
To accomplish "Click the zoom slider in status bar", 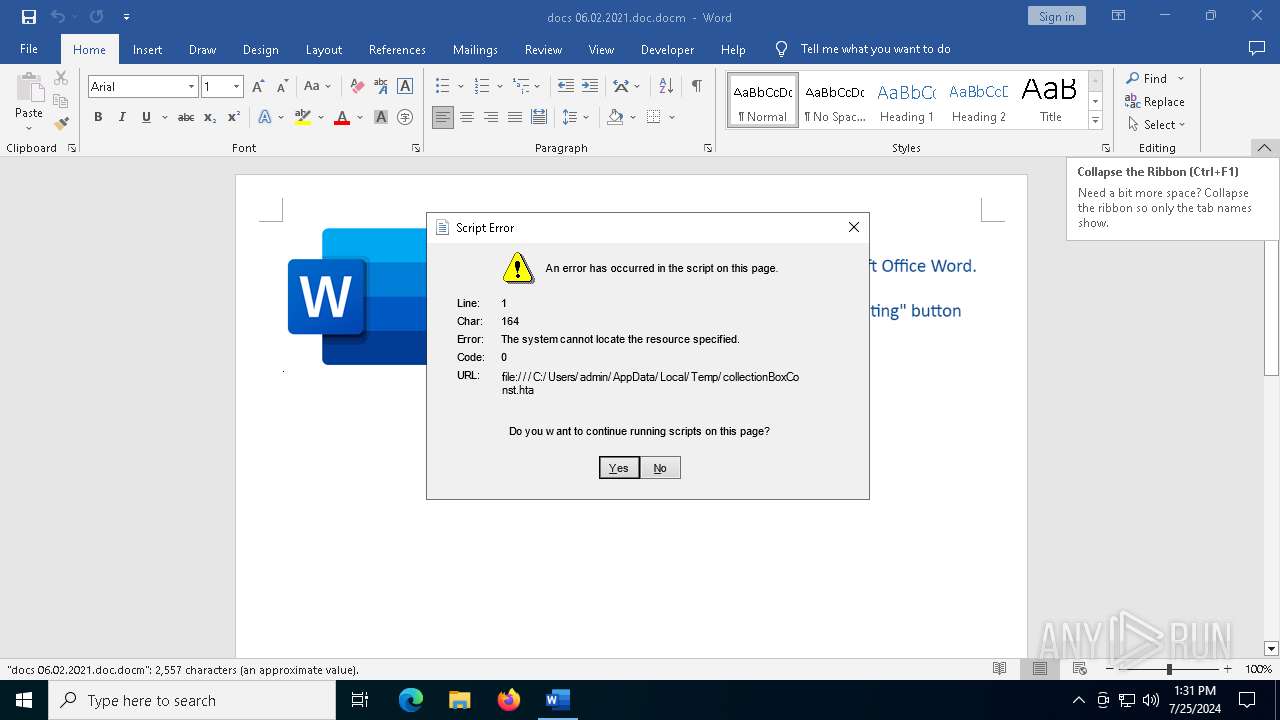I will [1168, 669].
